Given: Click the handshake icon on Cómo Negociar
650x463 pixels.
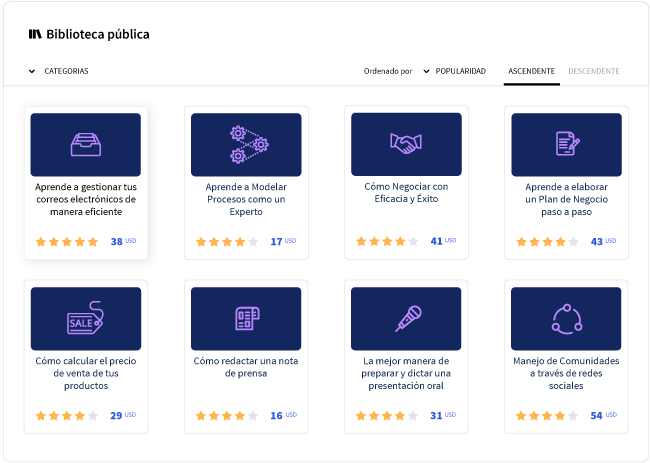Looking at the screenshot, I should (x=406, y=143).
